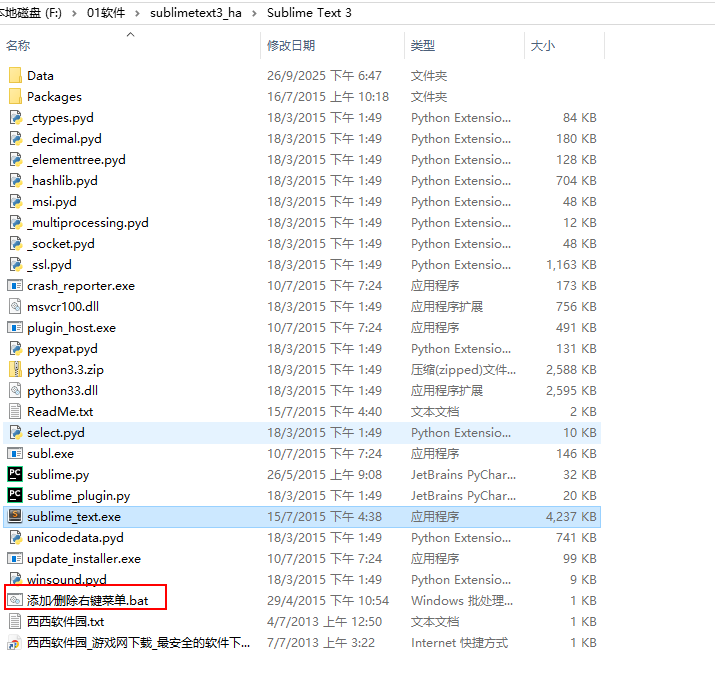Go to 本地磁盘 (F:) in the address bar

(31, 13)
